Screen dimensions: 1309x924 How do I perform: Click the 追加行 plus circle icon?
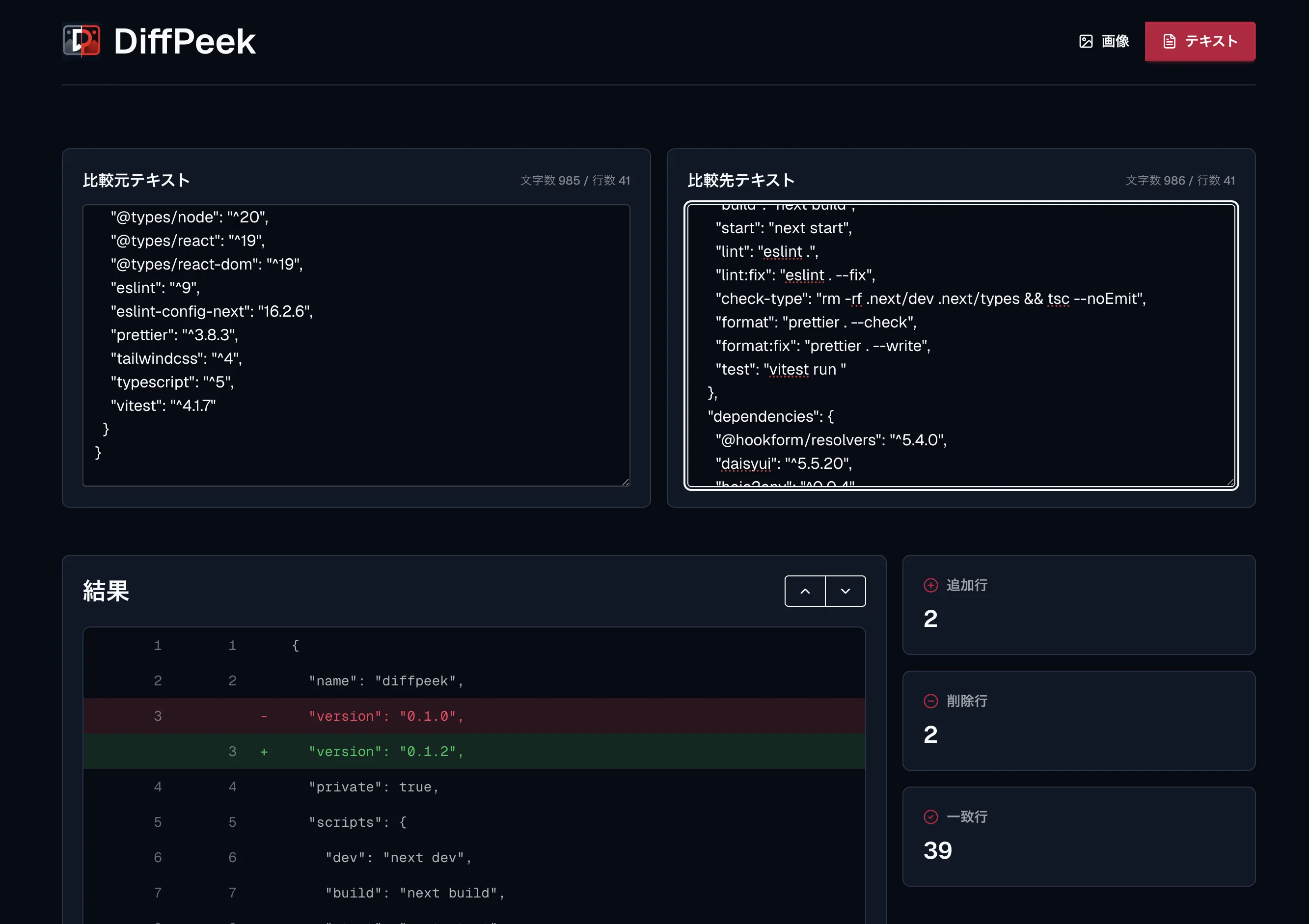click(930, 585)
